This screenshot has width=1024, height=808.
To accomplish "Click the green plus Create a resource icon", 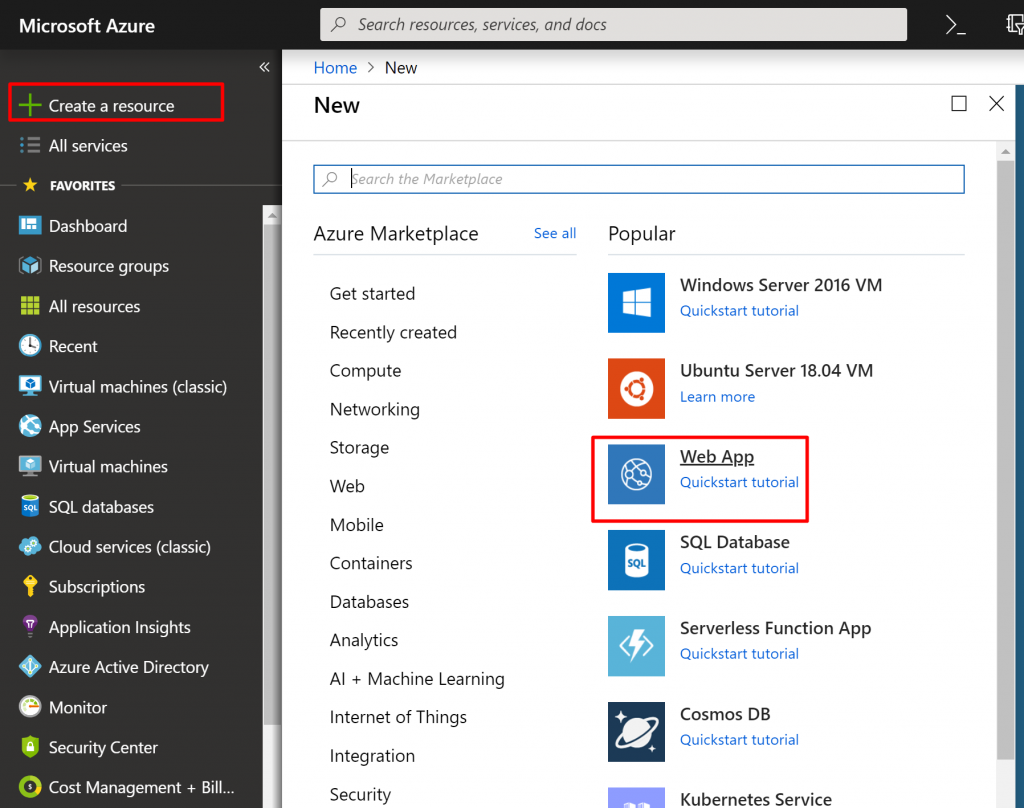I will click(x=30, y=105).
